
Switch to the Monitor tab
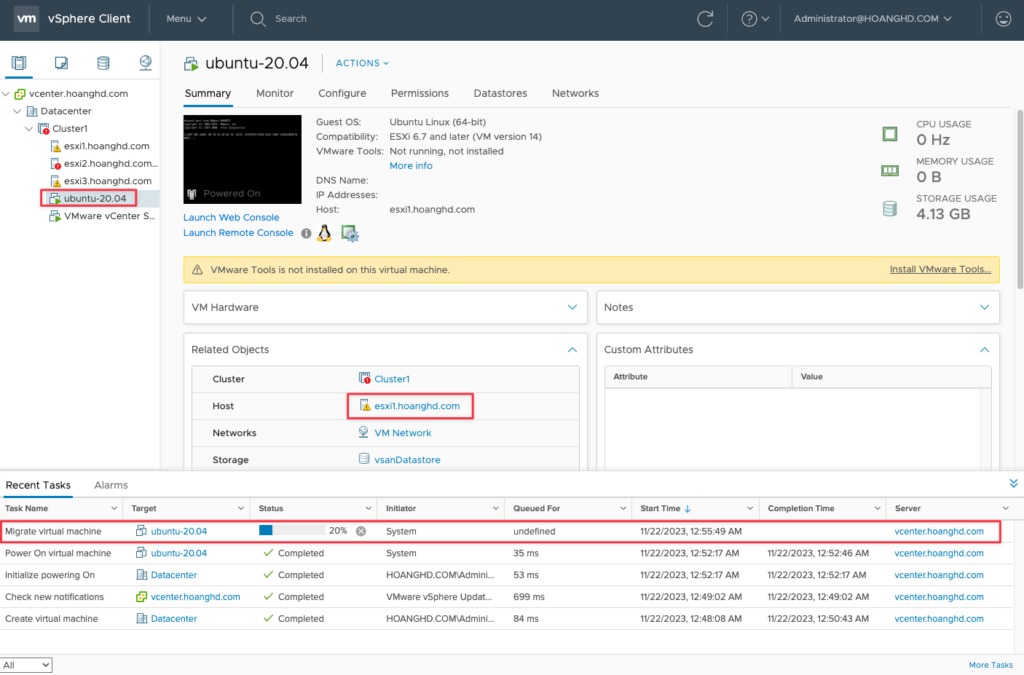[274, 93]
